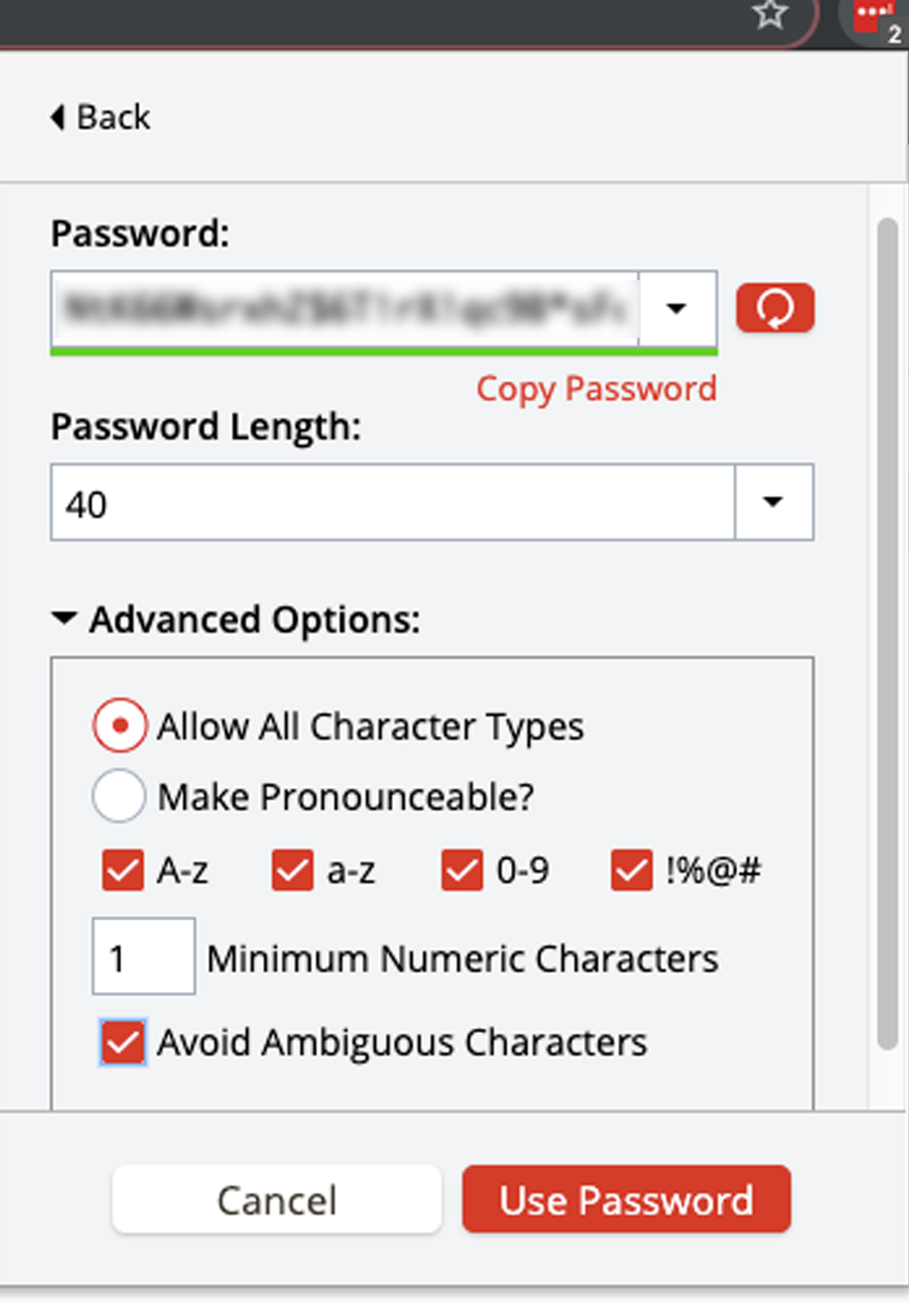Select Allow All Character Types radio
Viewport: 909px width, 1316px height.
pos(119,725)
